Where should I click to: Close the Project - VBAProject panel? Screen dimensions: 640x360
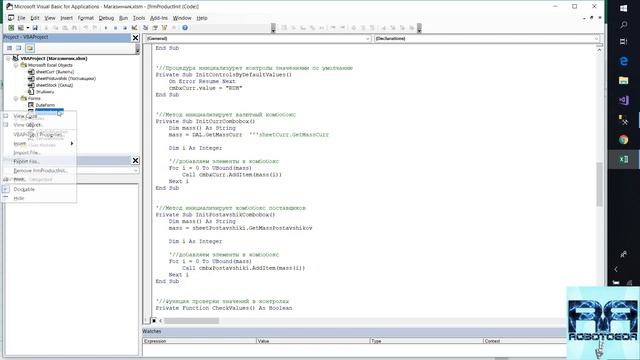coord(135,38)
